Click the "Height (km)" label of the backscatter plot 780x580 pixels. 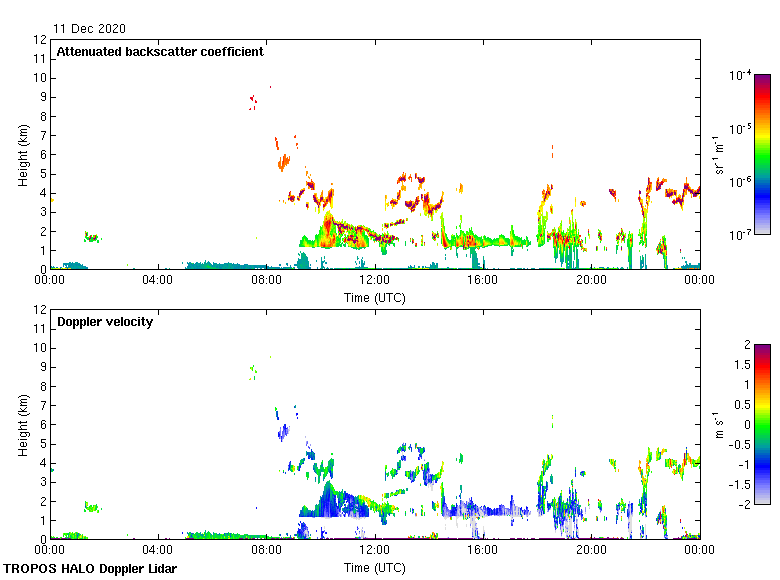pyautogui.click(x=23, y=155)
